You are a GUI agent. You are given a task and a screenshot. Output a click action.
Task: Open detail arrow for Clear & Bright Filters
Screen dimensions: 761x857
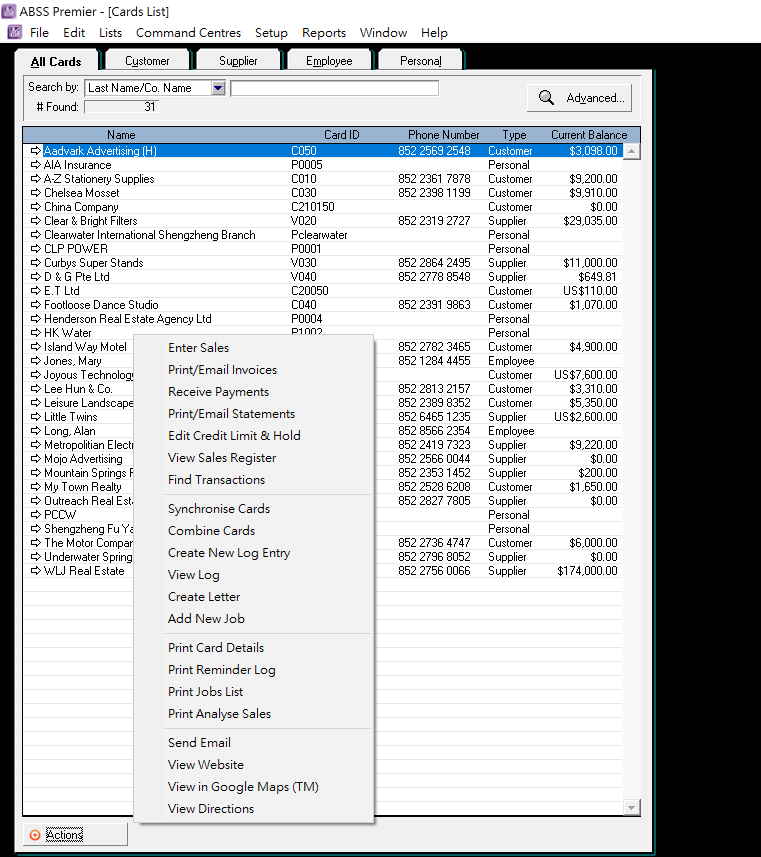[x=36, y=221]
